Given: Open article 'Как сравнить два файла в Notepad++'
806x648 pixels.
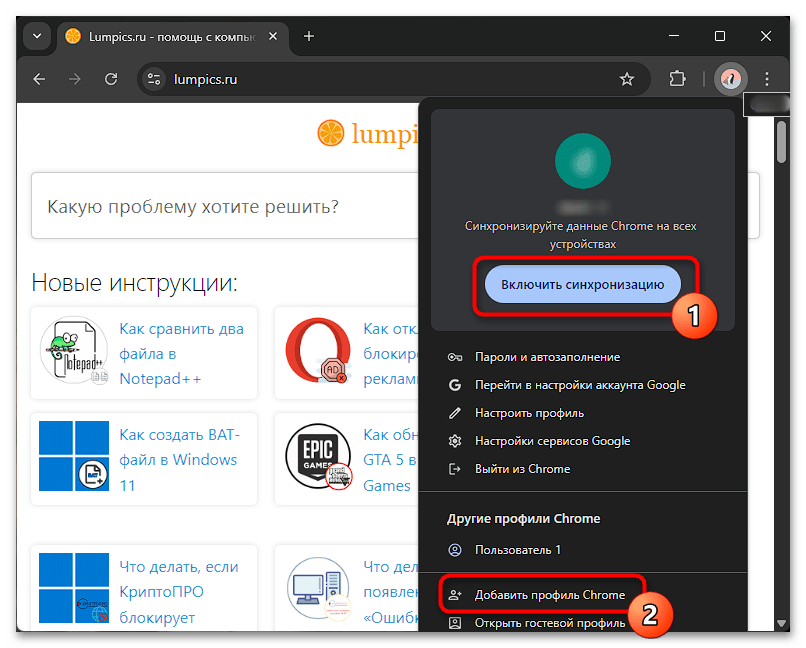Looking at the screenshot, I should (x=181, y=354).
